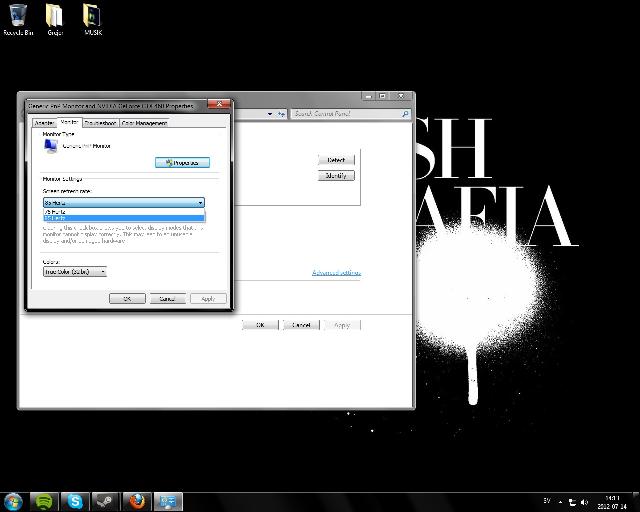Click the Identify button
This screenshot has width=640, height=512.
click(x=336, y=176)
